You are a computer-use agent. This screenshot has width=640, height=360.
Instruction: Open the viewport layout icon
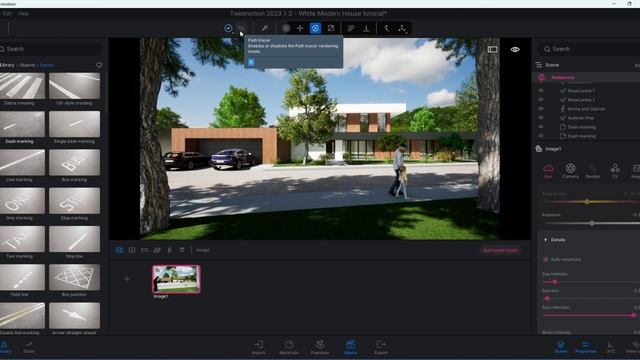[x=493, y=49]
